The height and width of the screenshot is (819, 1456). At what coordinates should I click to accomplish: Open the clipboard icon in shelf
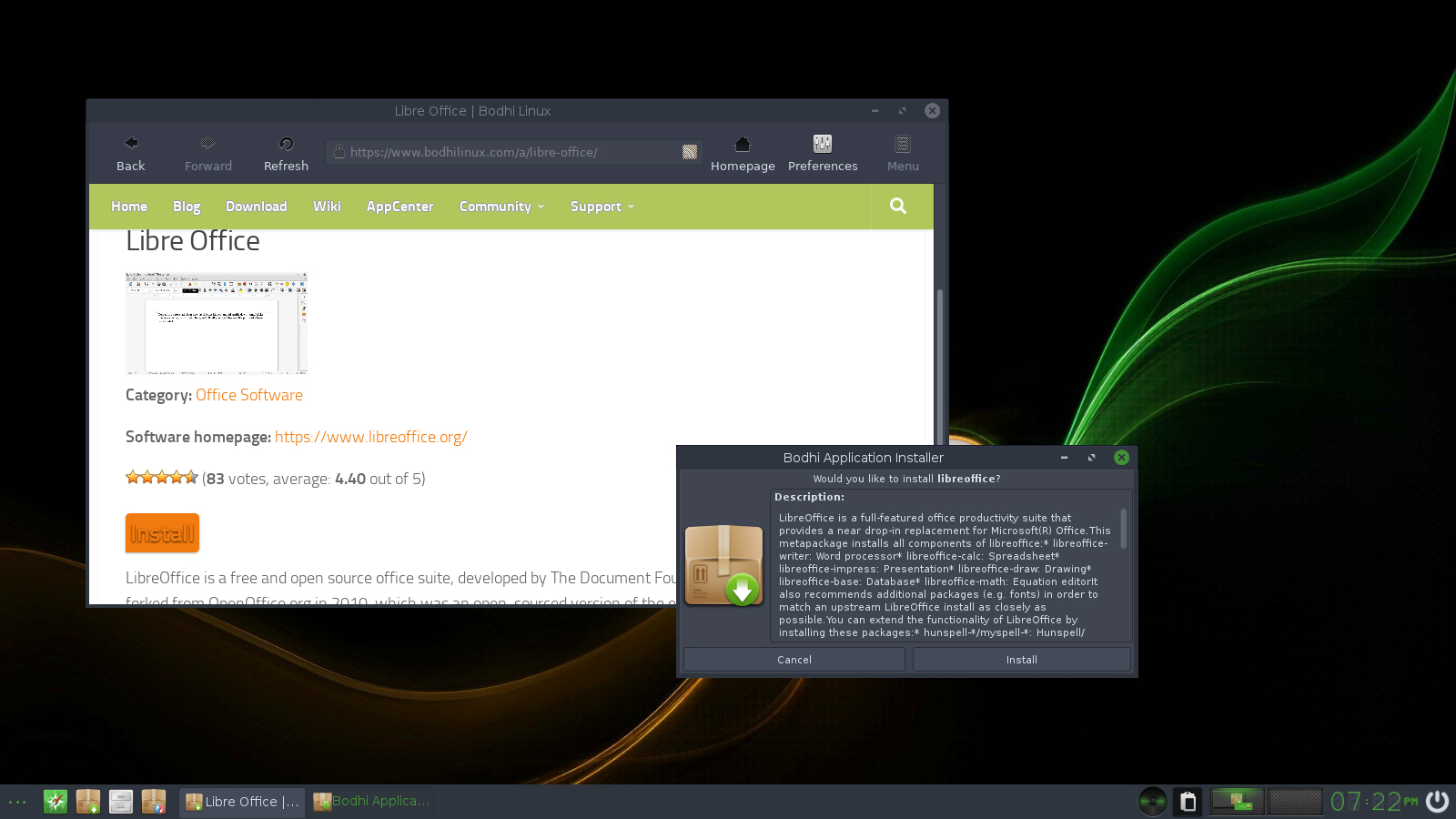coord(1188,802)
